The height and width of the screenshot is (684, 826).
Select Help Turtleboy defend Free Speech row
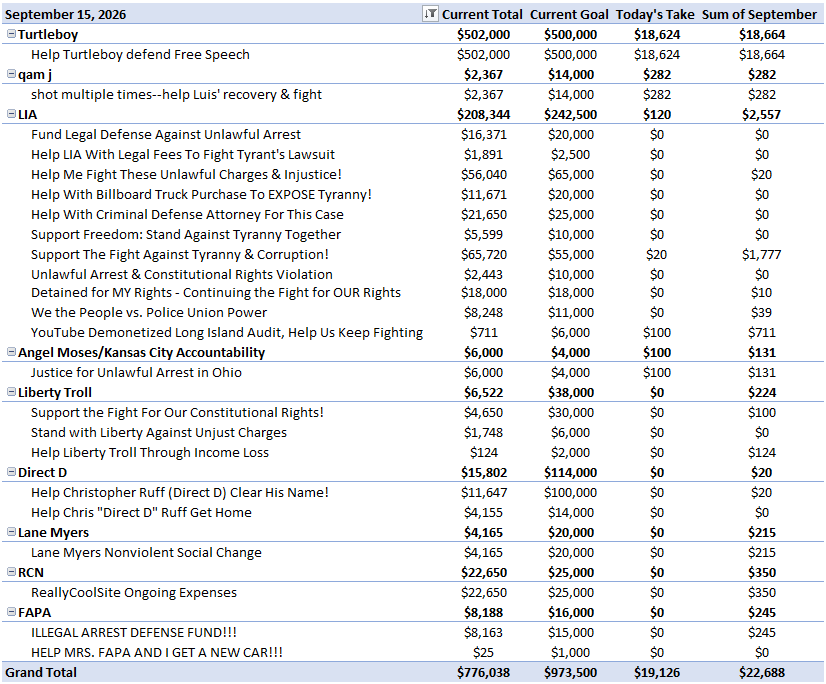coord(413,54)
